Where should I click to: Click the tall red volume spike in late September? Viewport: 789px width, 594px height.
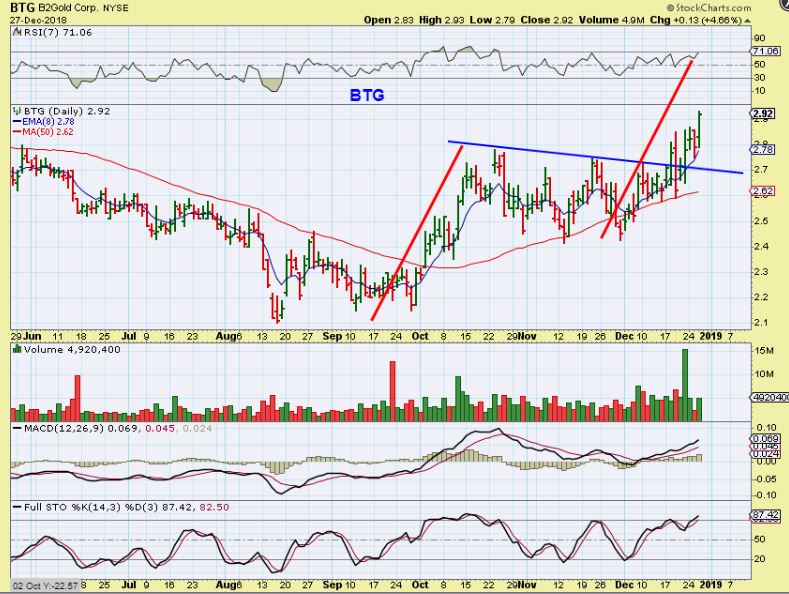click(392, 391)
